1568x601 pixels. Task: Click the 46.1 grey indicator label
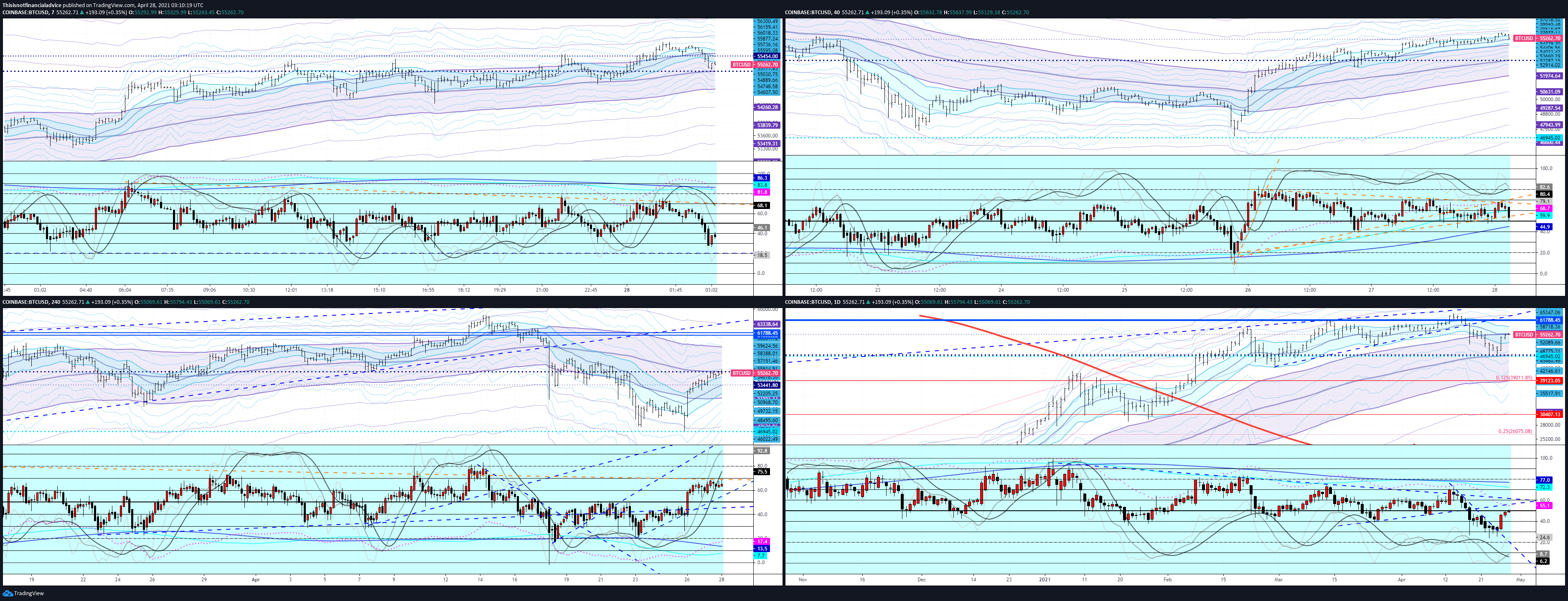(762, 228)
